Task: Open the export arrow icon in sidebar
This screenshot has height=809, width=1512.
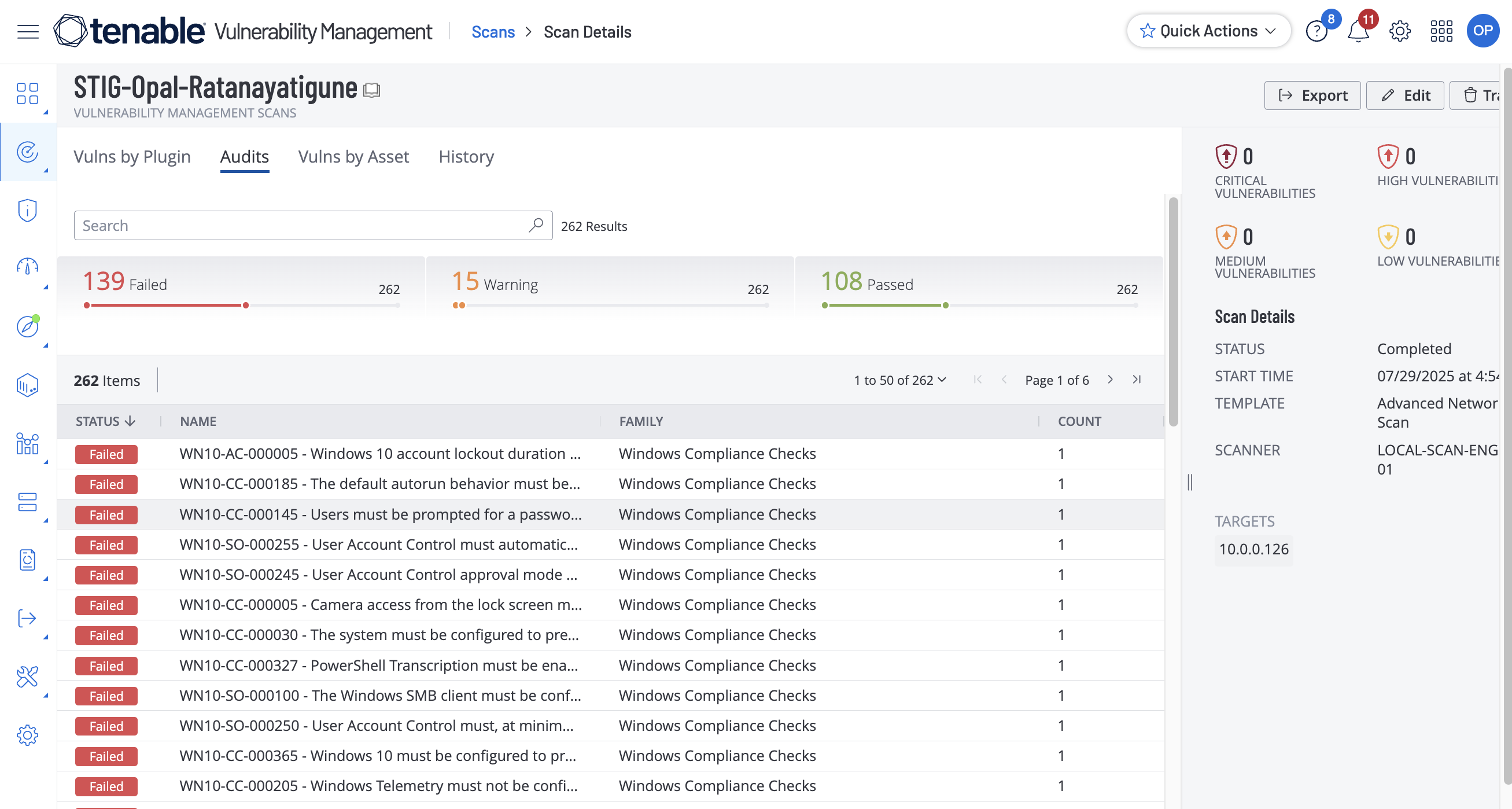Action: click(x=28, y=618)
